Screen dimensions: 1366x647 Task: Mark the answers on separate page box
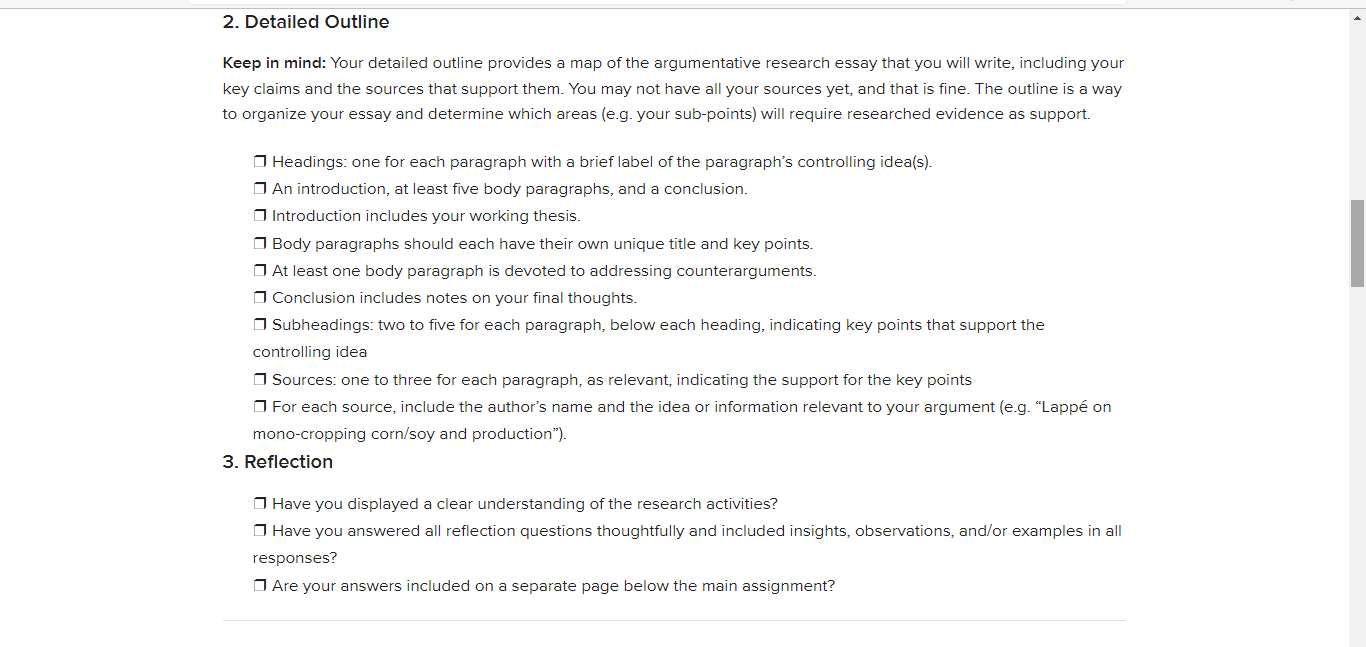point(260,586)
